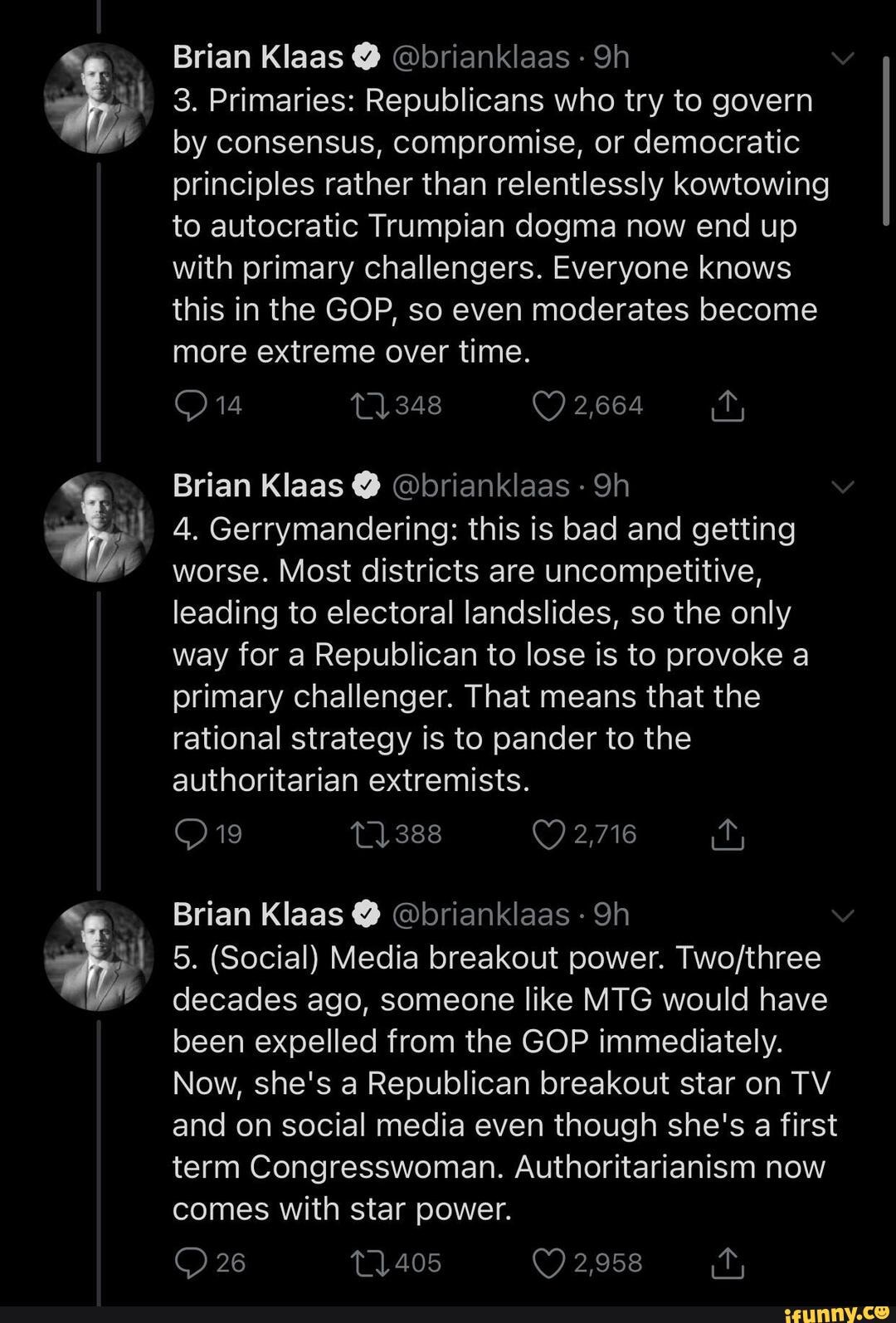Like the Gerrymandering tweet with 2,716 likes
896x1323 pixels.
(x=548, y=834)
